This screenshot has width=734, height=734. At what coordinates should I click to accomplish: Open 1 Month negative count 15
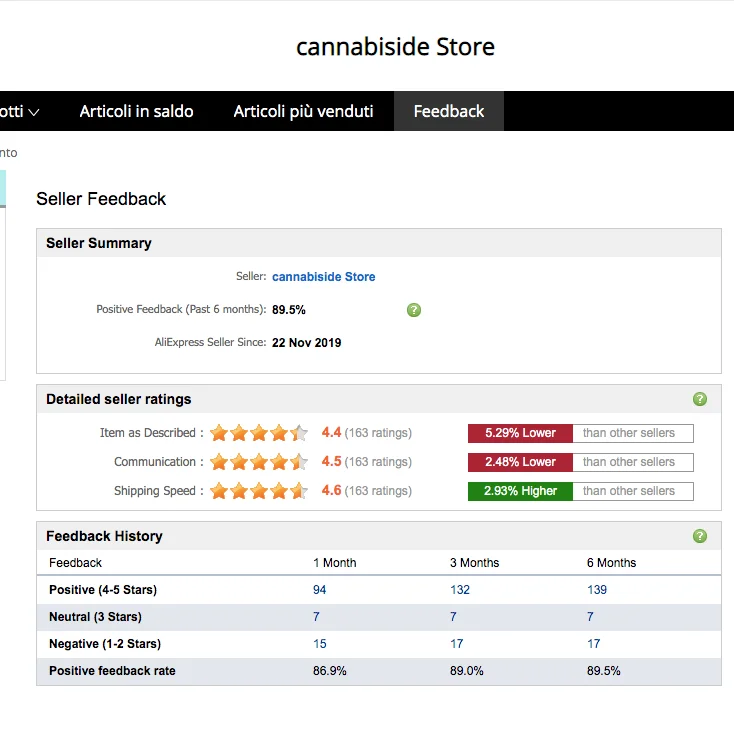point(320,644)
